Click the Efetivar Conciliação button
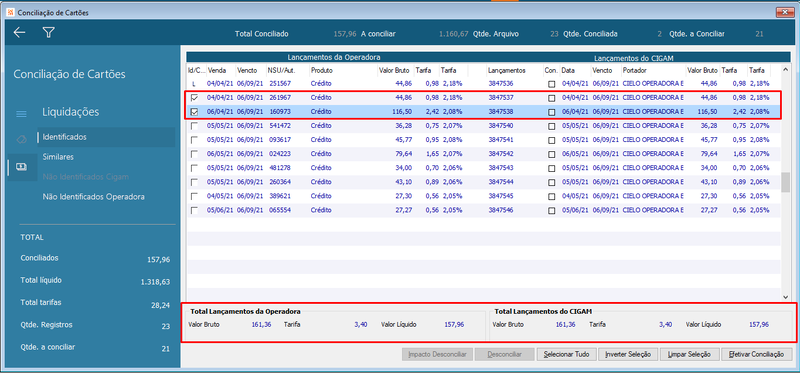800x373 pixels. pos(757,354)
